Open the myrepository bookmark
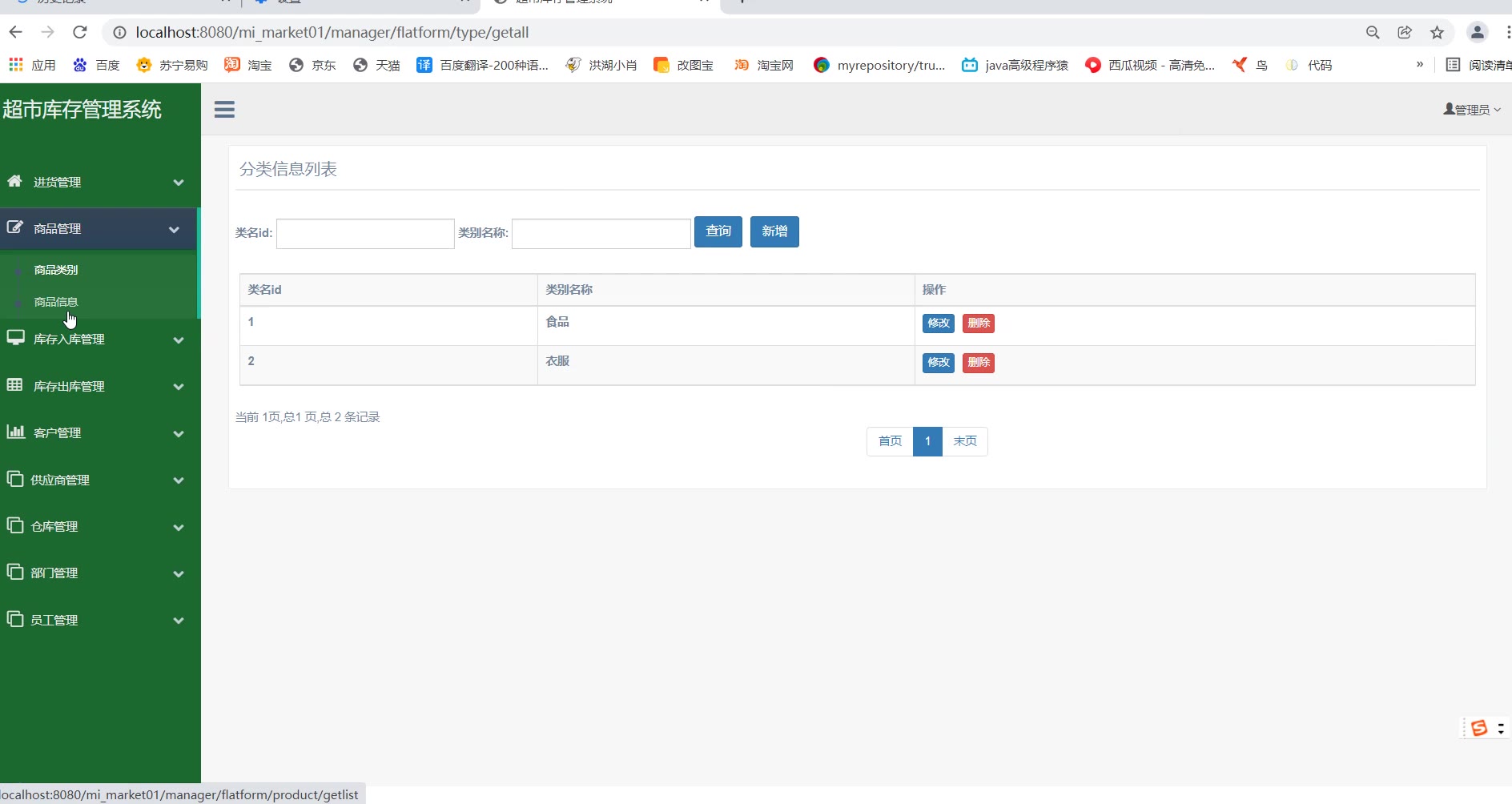Image resolution: width=1512 pixels, height=804 pixels. point(879,65)
